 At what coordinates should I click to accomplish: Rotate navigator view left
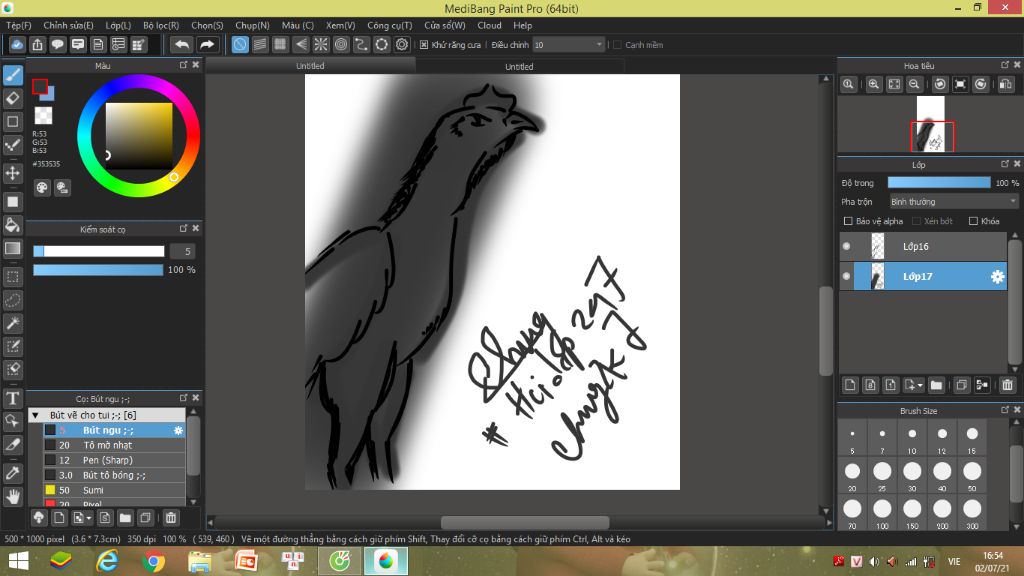click(x=940, y=84)
